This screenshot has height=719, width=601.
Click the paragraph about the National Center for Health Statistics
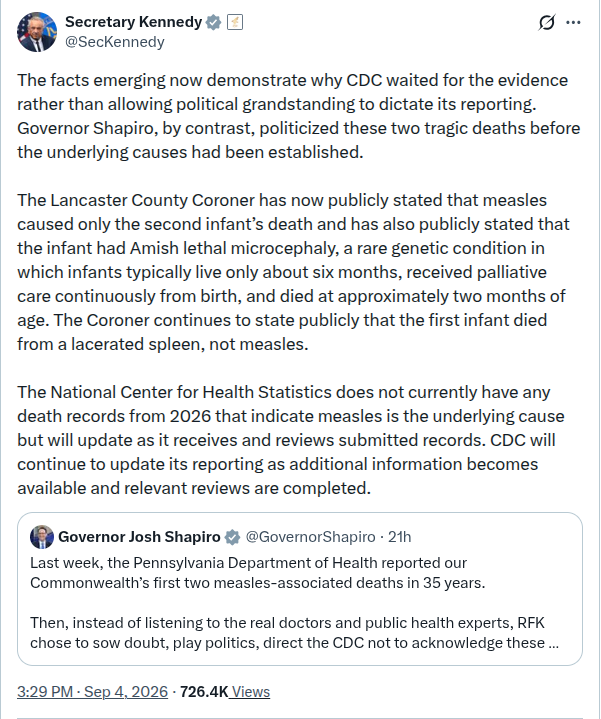291,440
